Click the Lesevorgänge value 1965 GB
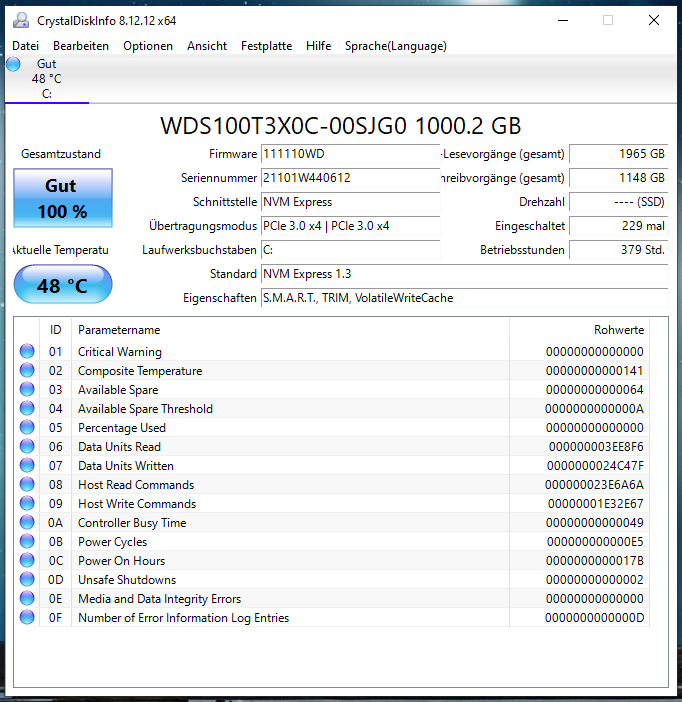The height and width of the screenshot is (702, 682). 618,154
